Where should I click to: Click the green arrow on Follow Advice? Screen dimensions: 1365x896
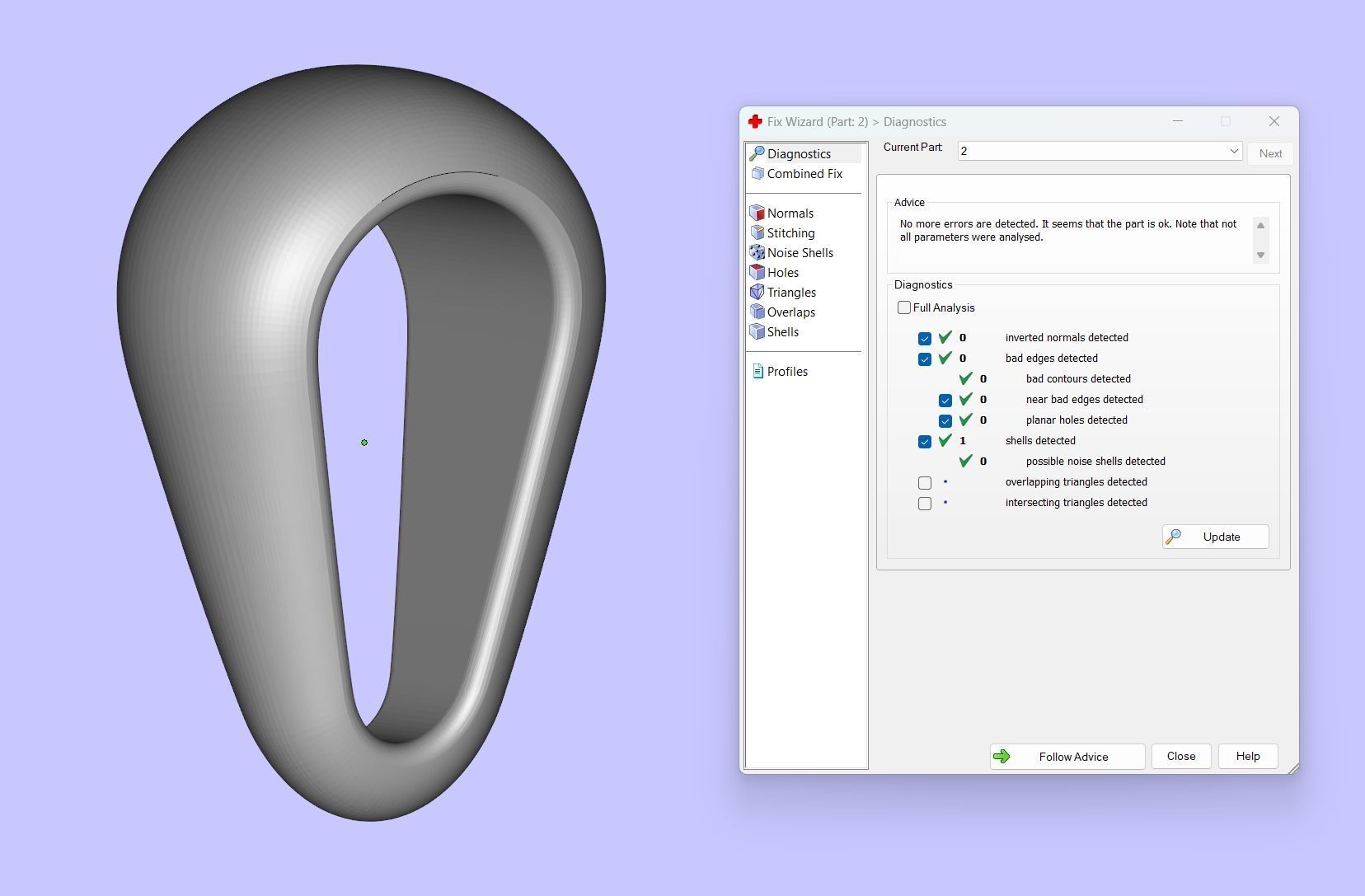pyautogui.click(x=1001, y=756)
